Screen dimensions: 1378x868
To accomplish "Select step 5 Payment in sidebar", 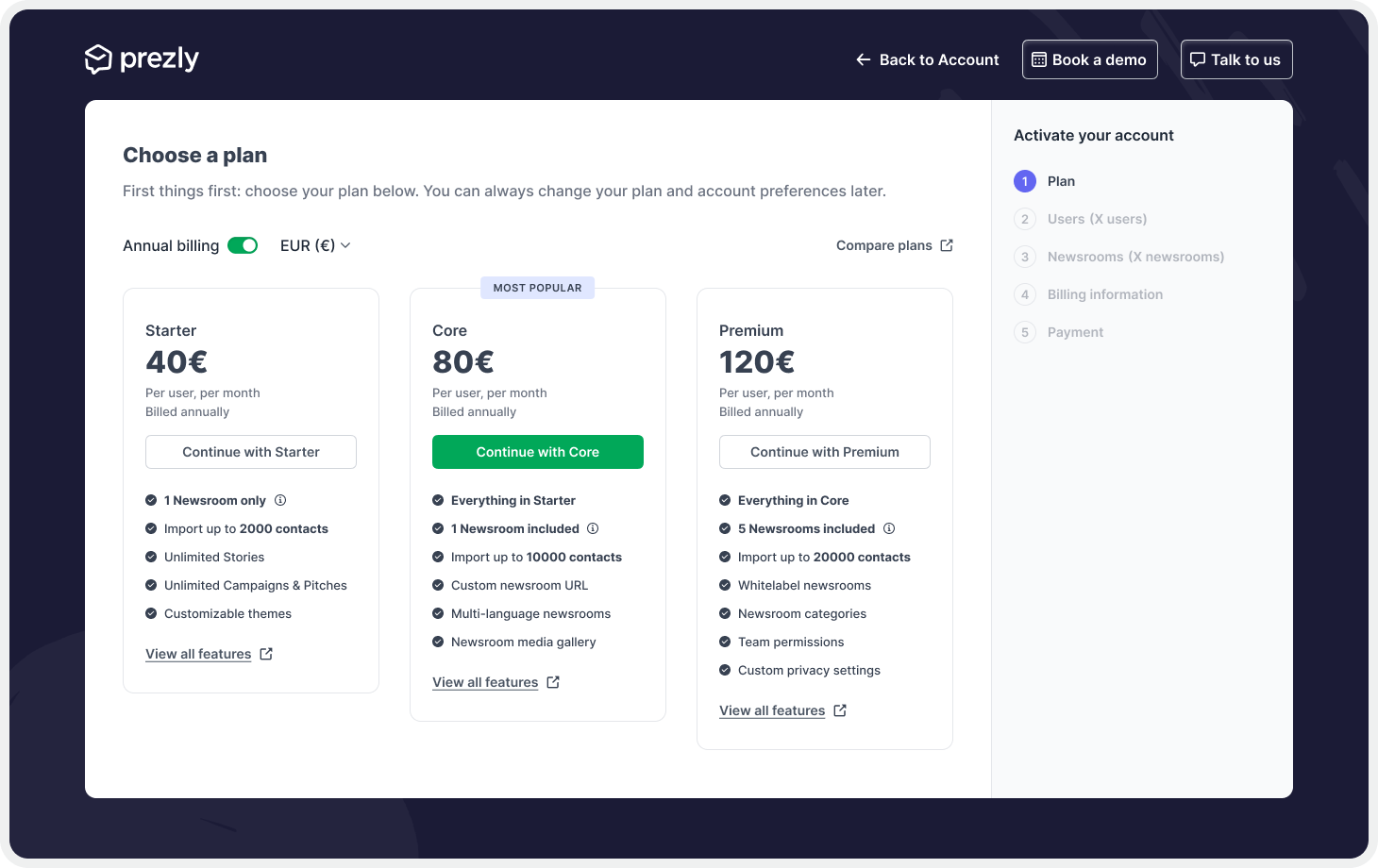I will click(1059, 332).
